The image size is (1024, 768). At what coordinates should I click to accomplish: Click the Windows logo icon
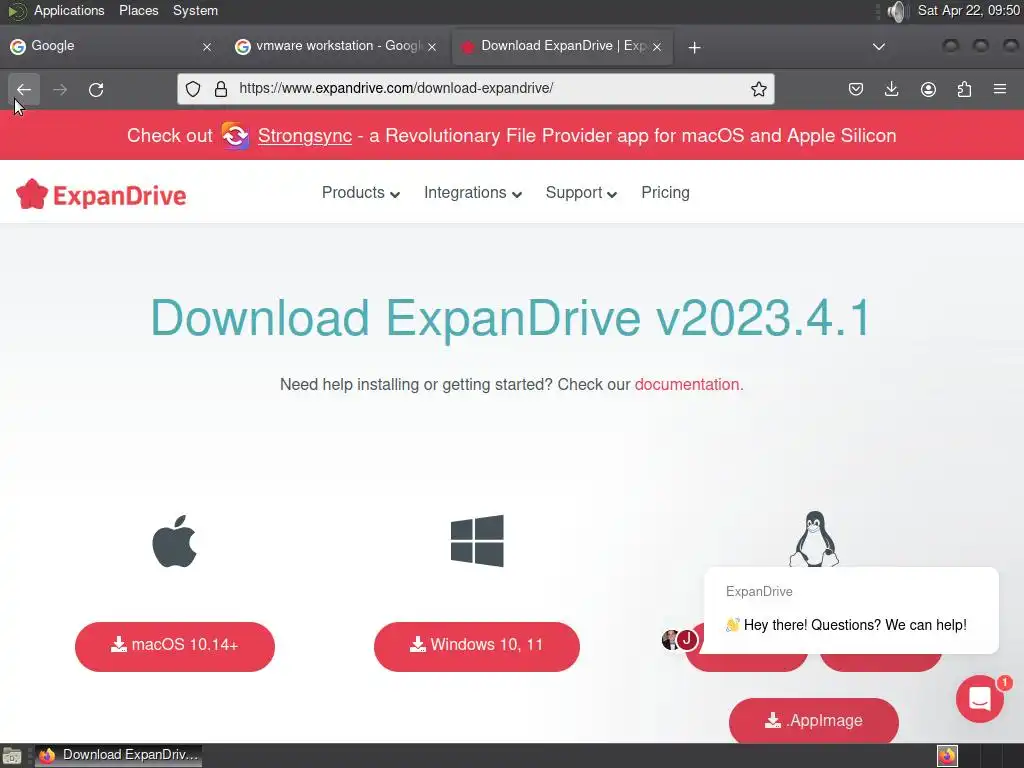coord(477,541)
